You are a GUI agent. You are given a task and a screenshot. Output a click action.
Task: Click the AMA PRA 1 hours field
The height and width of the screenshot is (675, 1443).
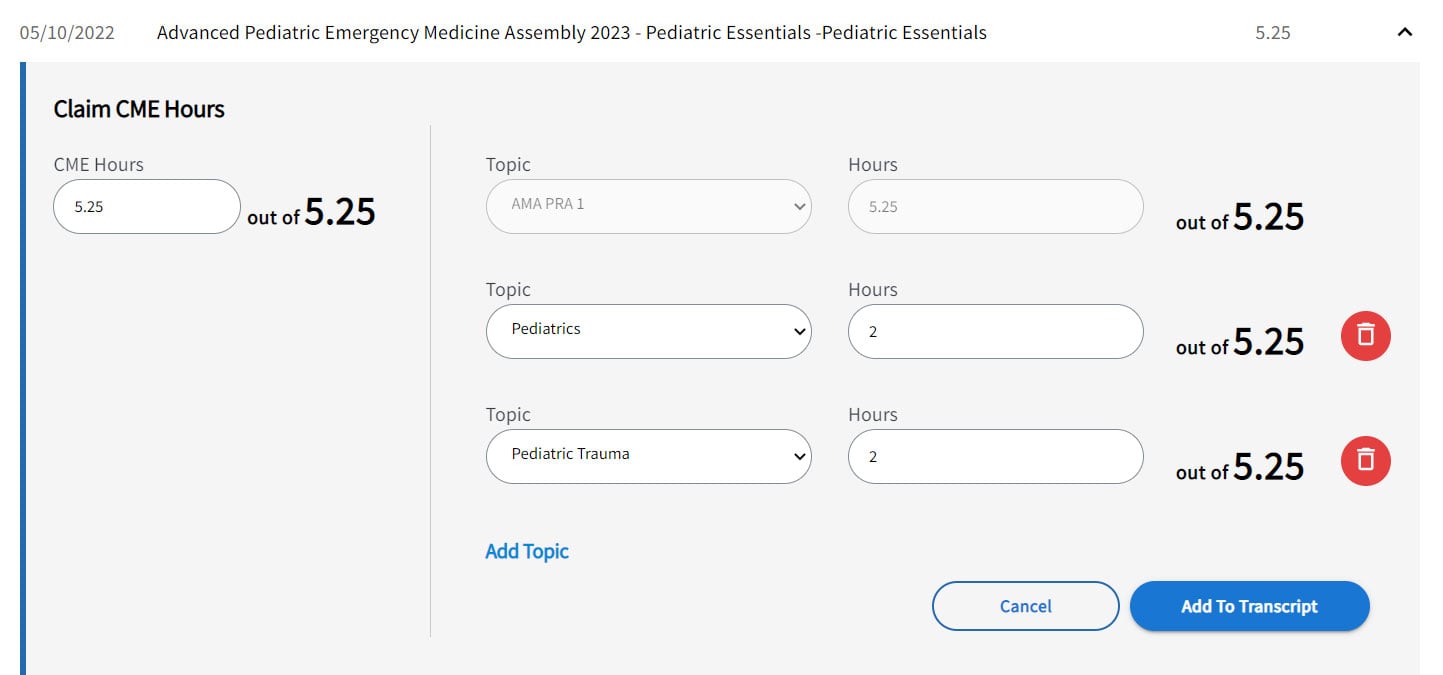point(995,206)
